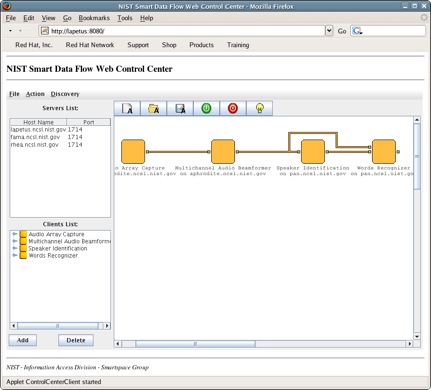The height and width of the screenshot is (390, 431).
Task: Click the Clients List scroll left arrow
Action: [x=14, y=326]
